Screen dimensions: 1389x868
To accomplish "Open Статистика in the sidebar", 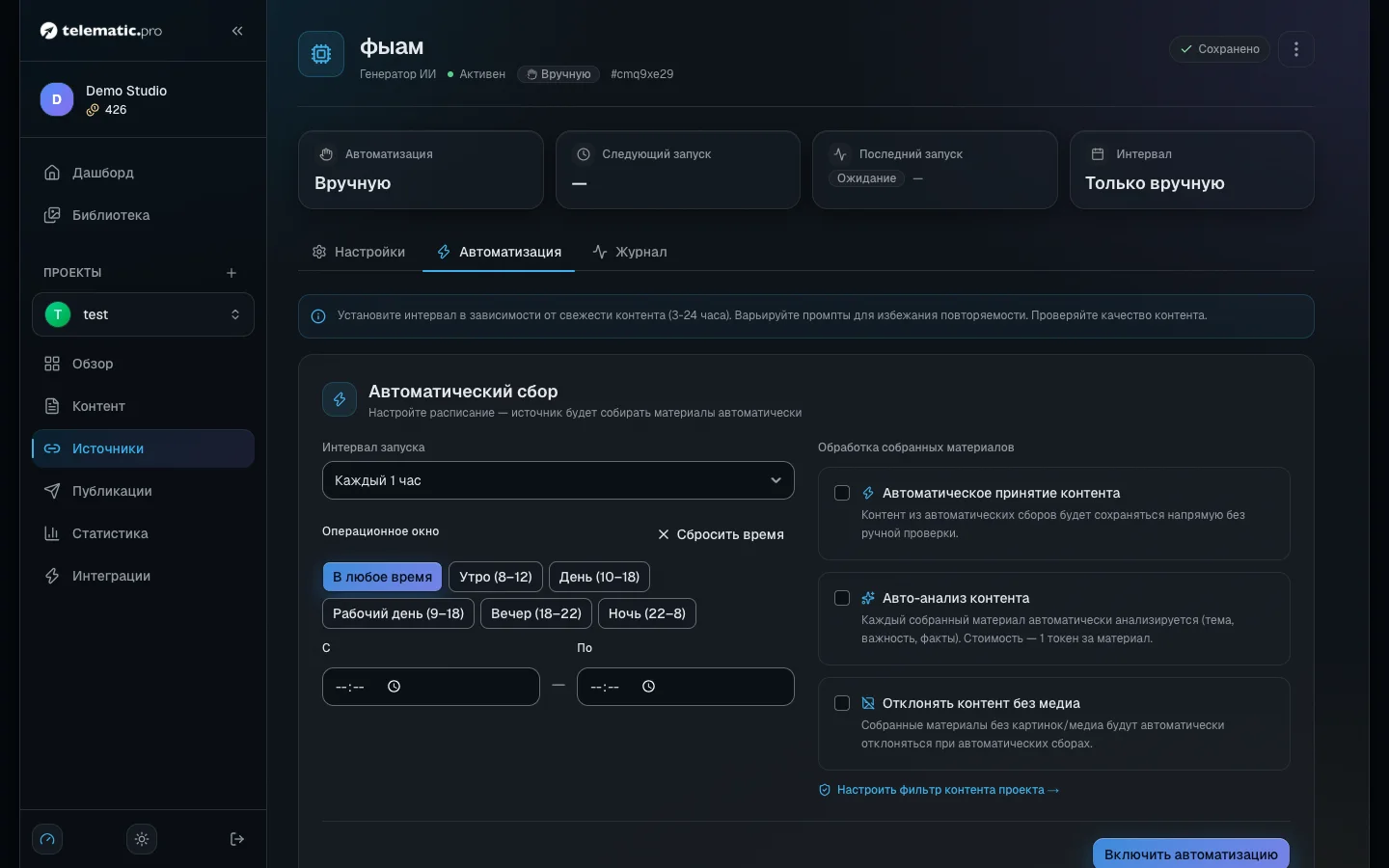I will click(143, 533).
